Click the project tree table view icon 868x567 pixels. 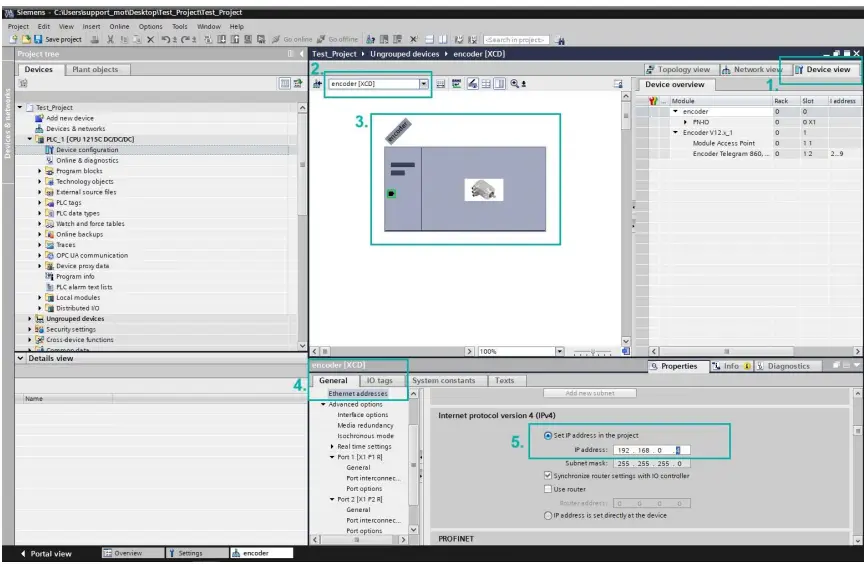284,83
